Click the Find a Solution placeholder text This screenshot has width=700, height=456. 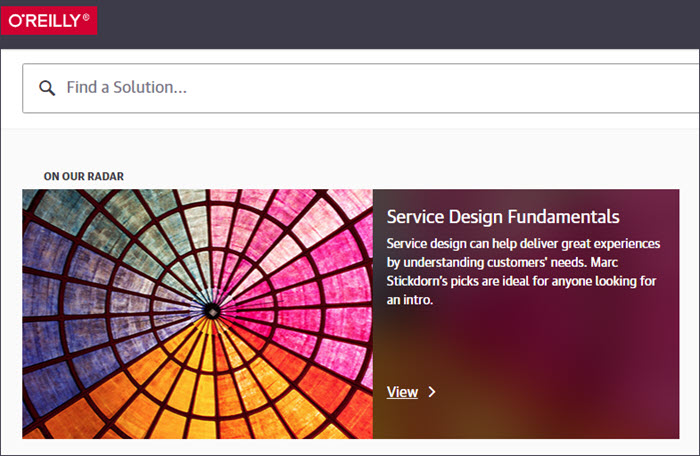[126, 88]
